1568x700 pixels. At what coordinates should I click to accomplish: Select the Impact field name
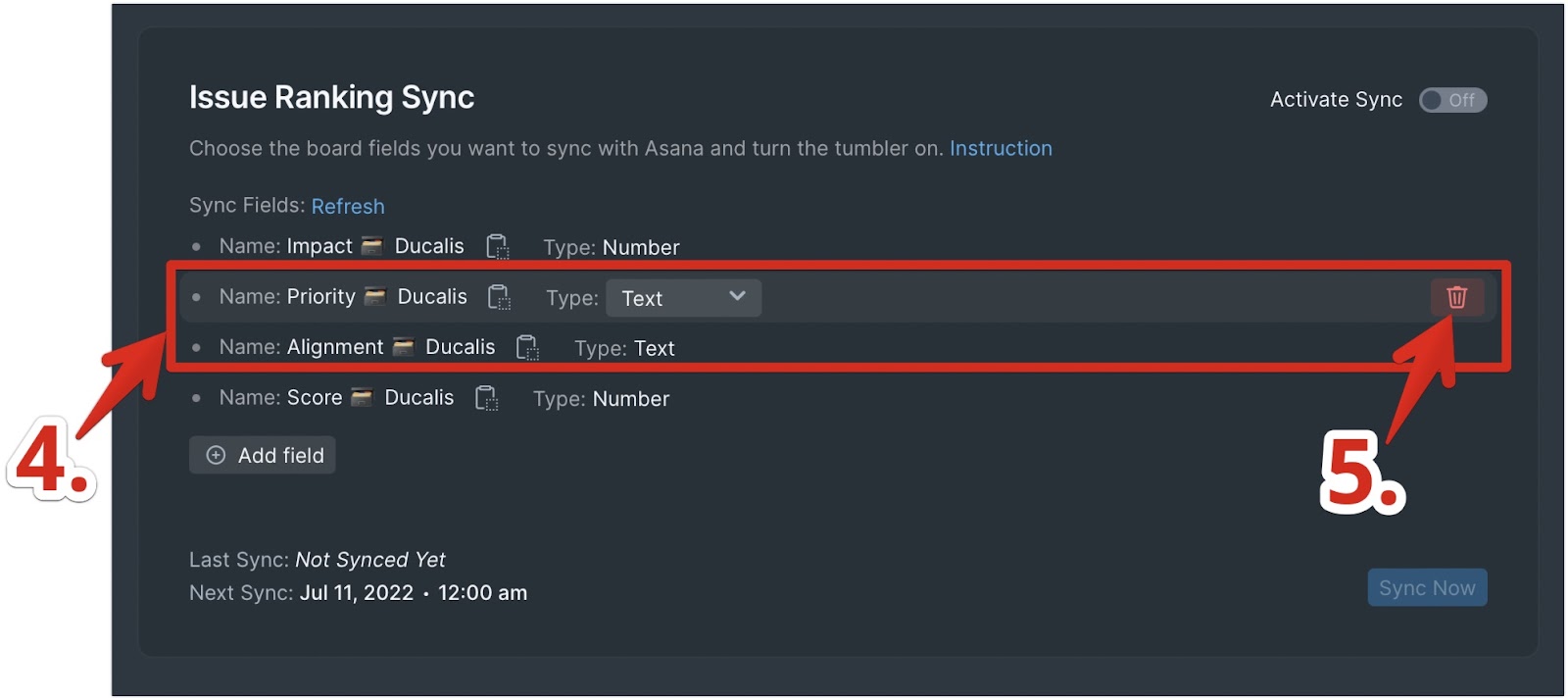pos(319,246)
